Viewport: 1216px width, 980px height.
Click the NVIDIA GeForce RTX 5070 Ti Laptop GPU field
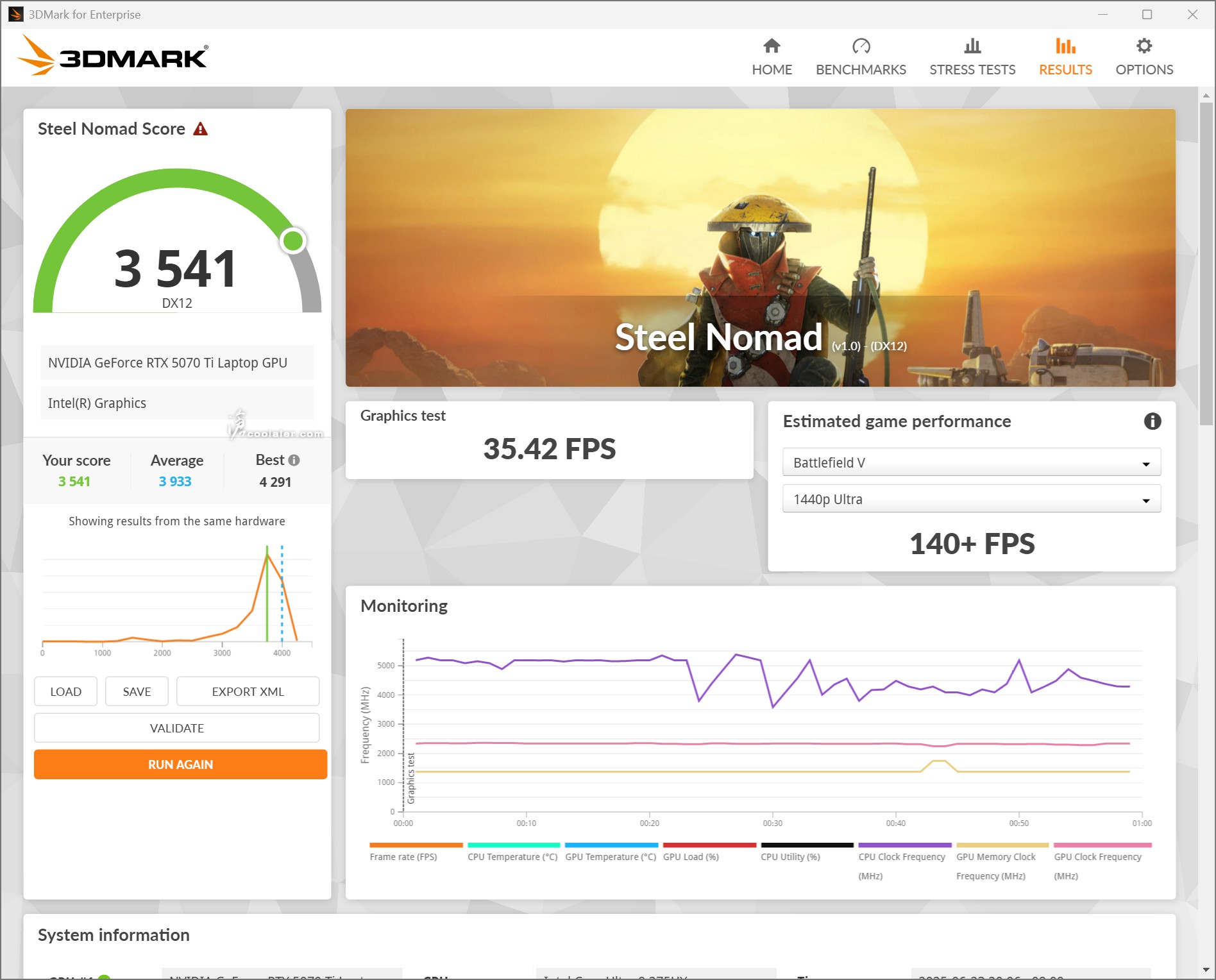(177, 363)
